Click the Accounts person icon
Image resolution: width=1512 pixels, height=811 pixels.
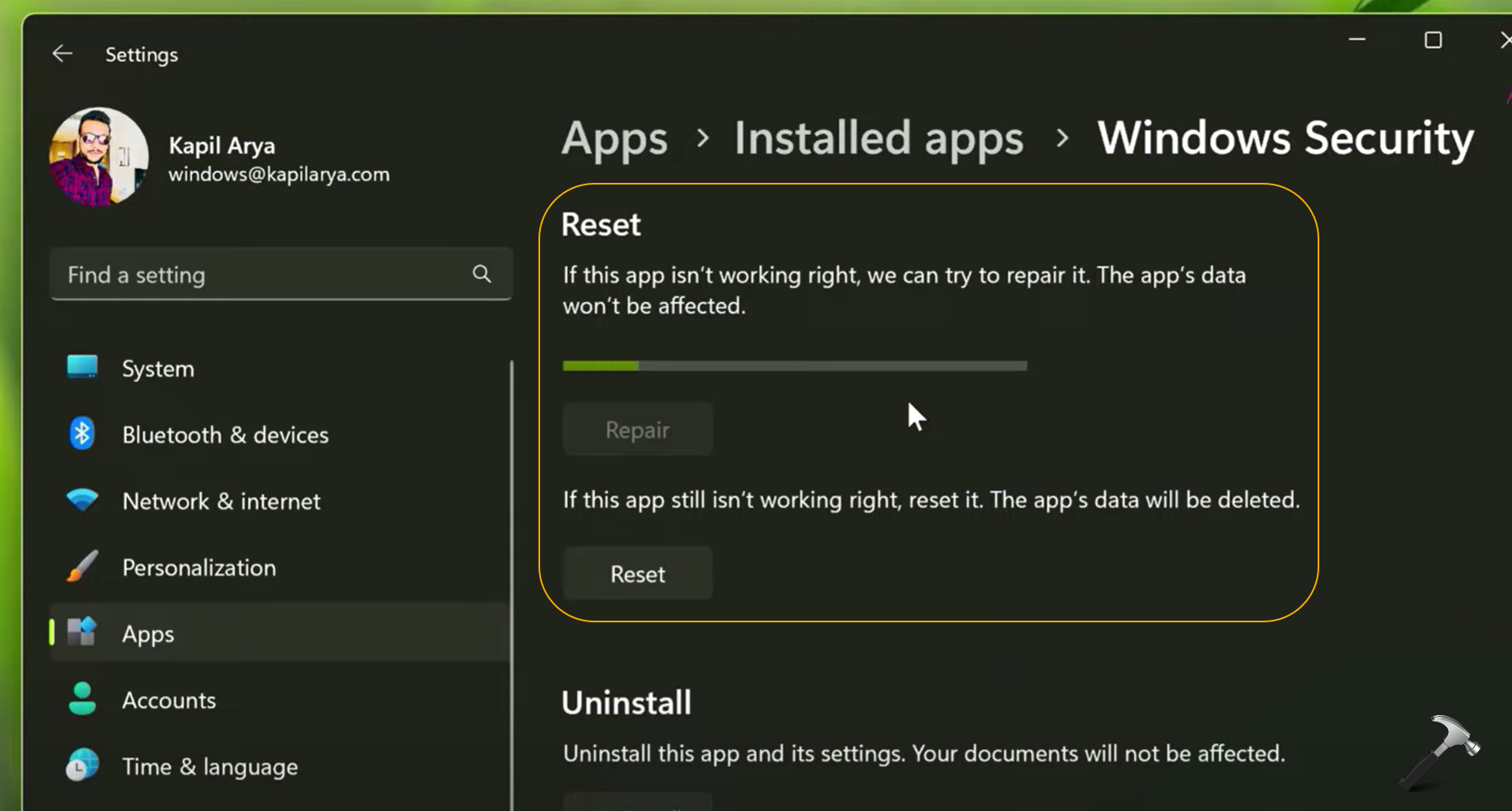tap(82, 699)
